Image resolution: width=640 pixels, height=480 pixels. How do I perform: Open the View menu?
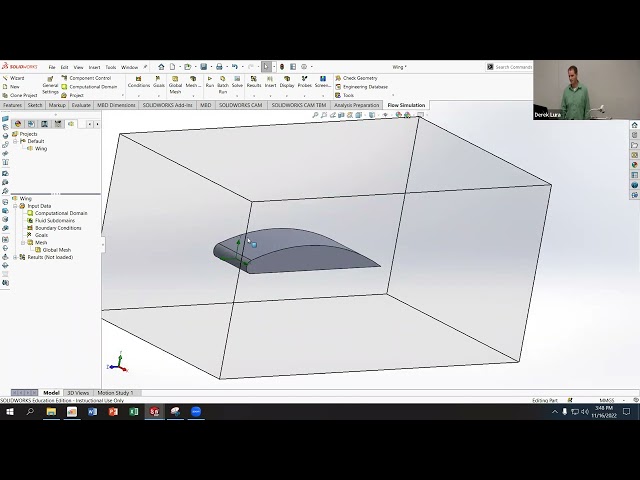(78, 67)
